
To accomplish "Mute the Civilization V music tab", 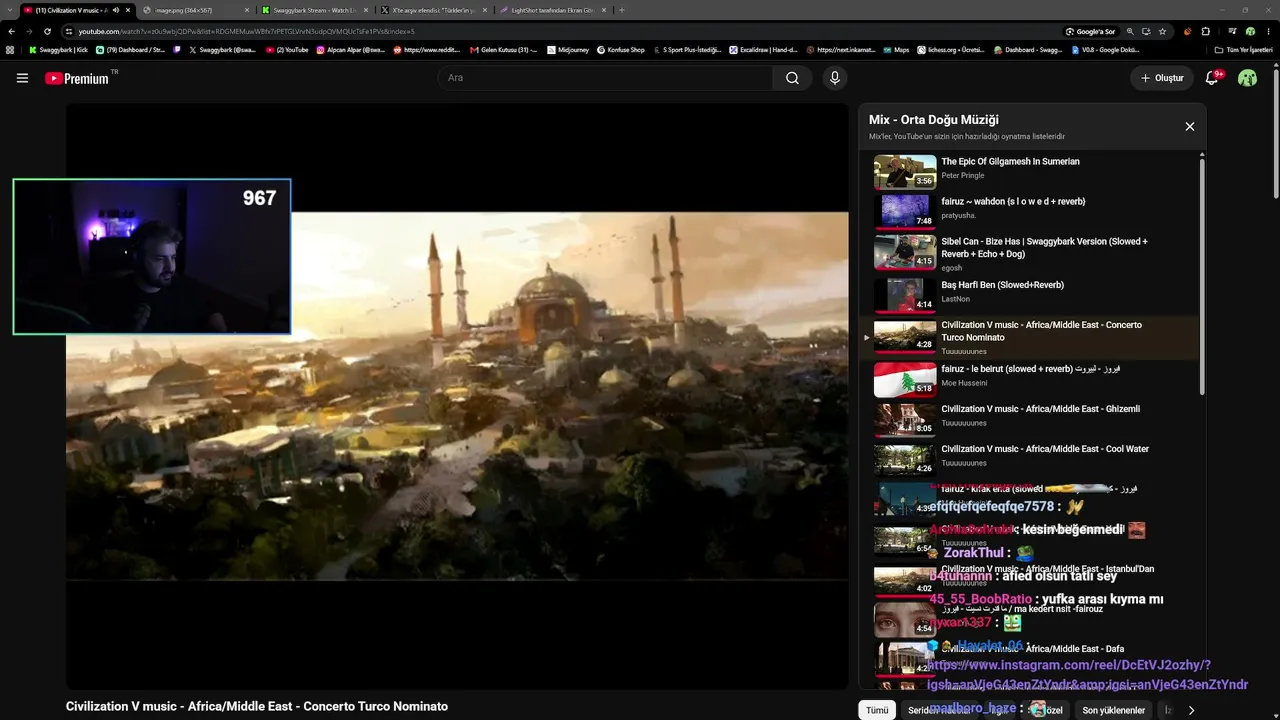I will [x=116, y=10].
